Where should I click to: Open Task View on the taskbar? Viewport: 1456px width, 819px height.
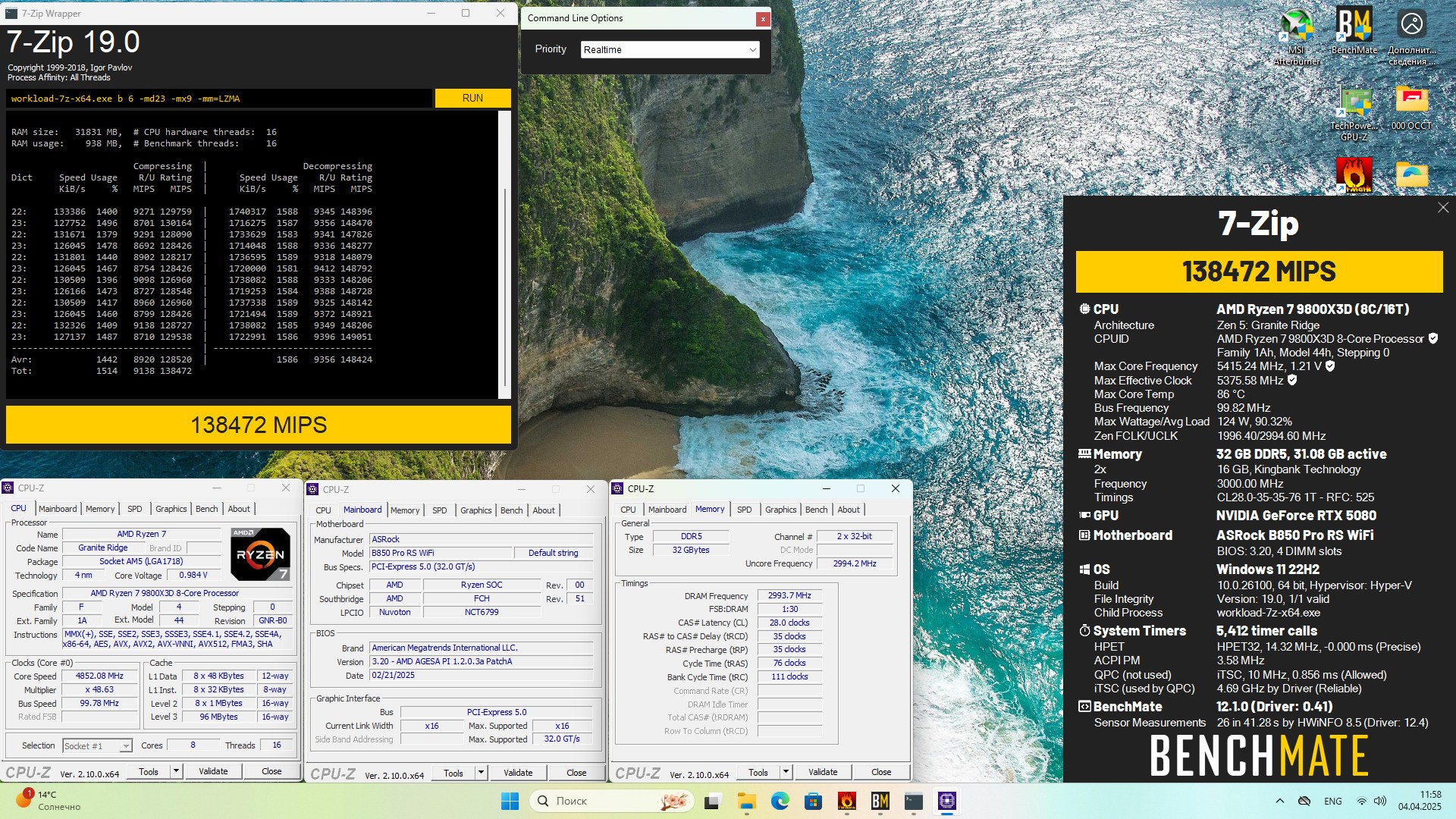pos(712,801)
